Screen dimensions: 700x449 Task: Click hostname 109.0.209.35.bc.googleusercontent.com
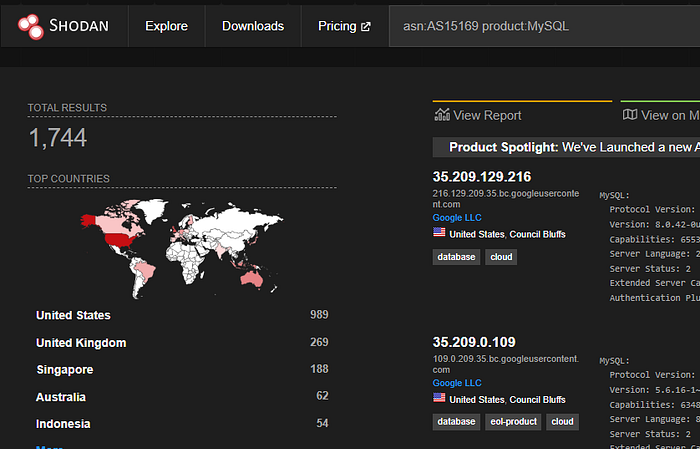tap(505, 364)
